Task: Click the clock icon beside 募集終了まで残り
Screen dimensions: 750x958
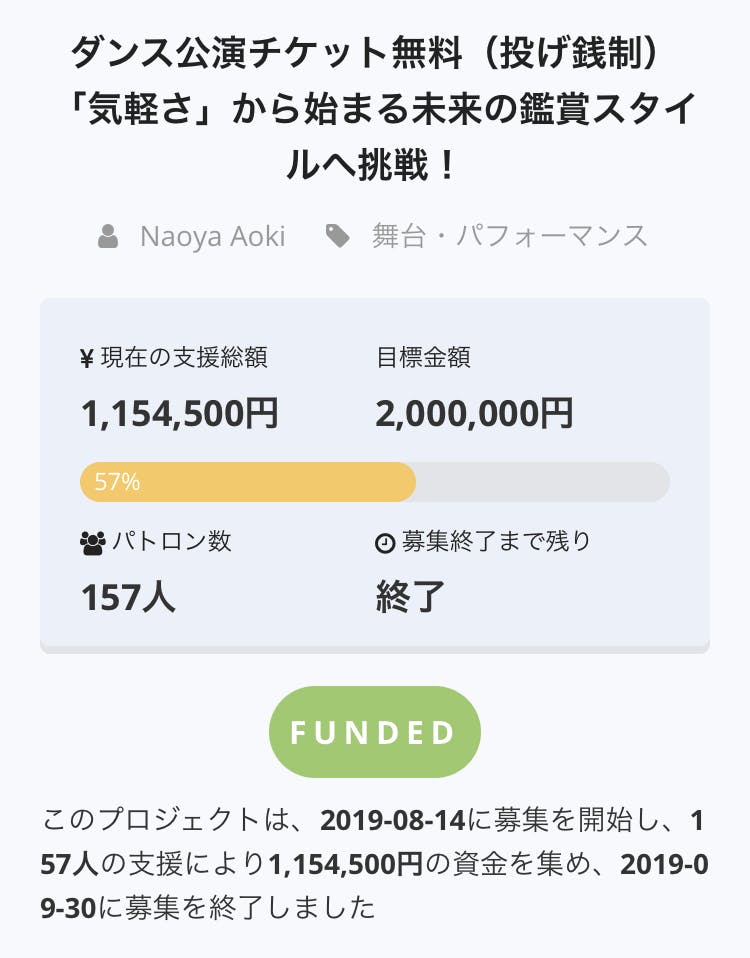Action: click(385, 543)
